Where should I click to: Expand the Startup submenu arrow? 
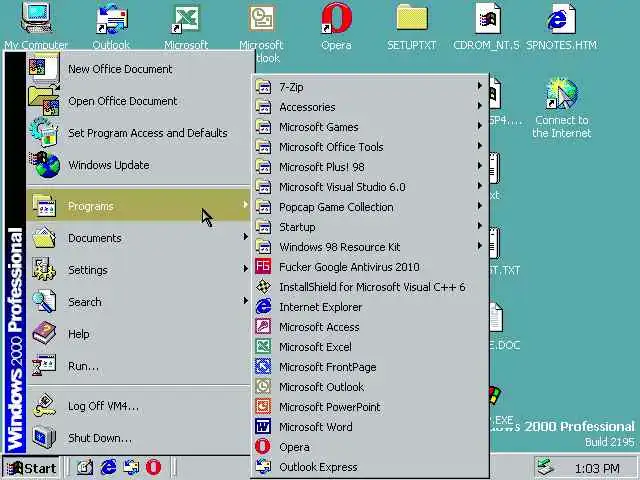480,226
